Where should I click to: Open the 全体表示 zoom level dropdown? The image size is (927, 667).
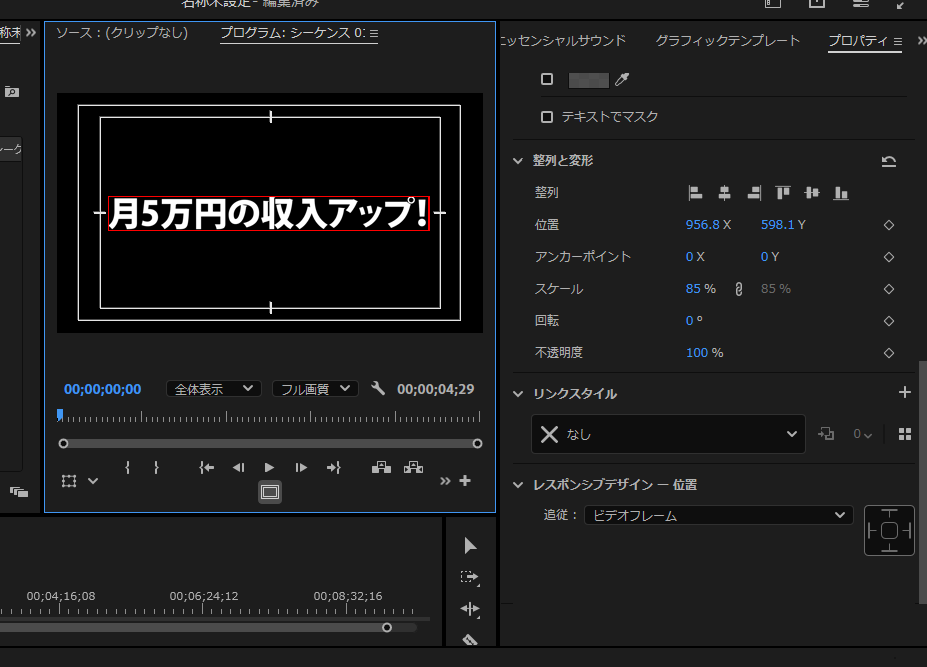(x=214, y=389)
